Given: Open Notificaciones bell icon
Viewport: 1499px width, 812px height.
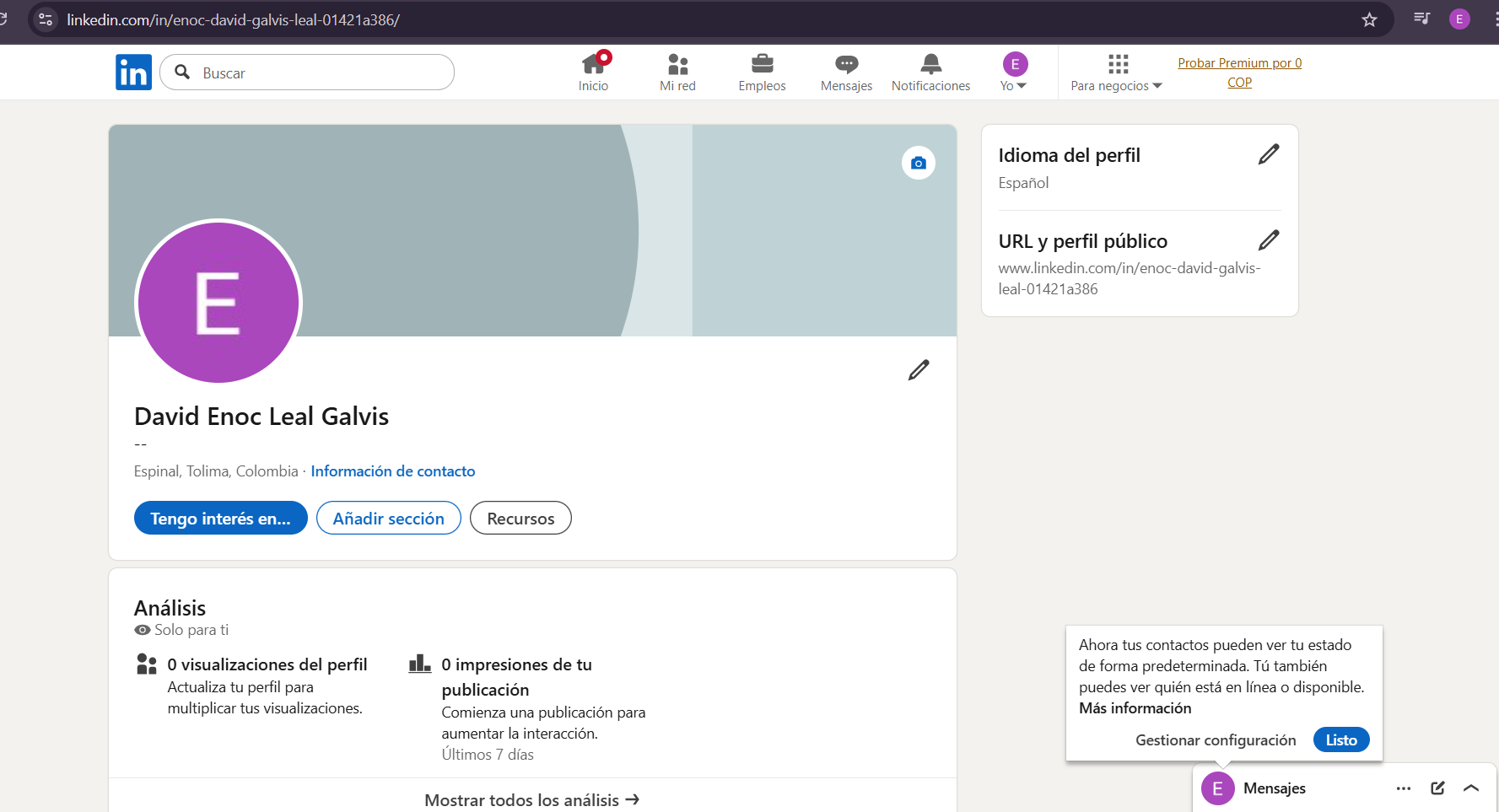Looking at the screenshot, I should (x=930, y=73).
